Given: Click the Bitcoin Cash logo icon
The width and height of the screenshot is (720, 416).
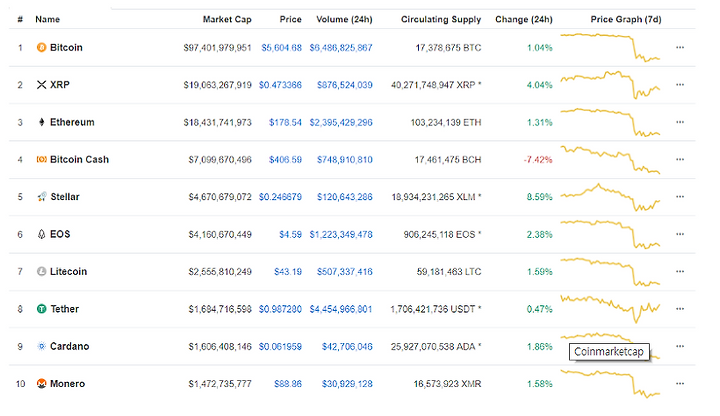Looking at the screenshot, I should click(41, 159).
